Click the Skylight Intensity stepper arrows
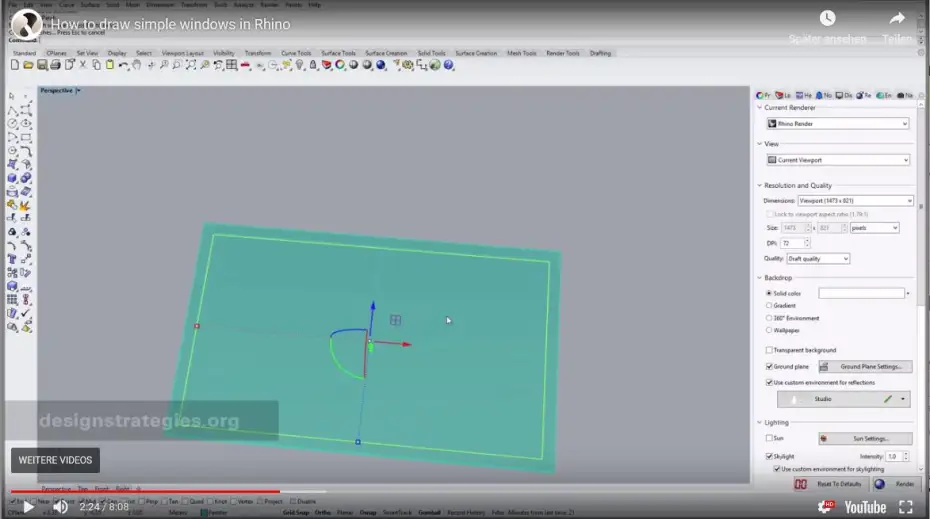 (906, 456)
